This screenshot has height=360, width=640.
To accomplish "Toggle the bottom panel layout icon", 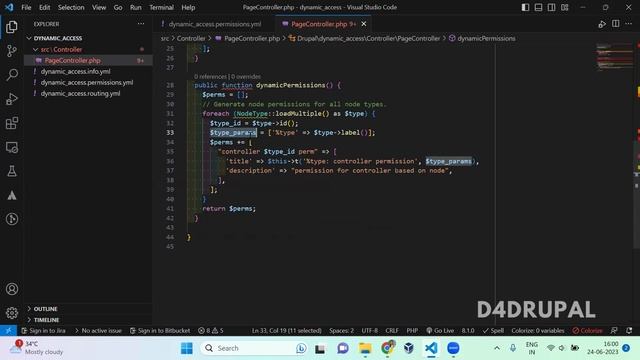I will [x=538, y=7].
